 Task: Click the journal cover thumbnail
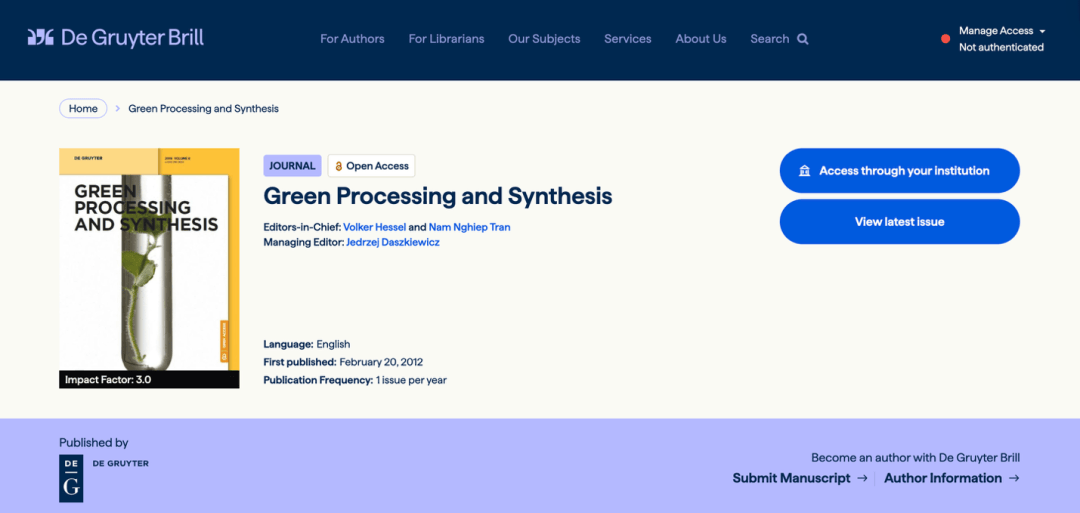pyautogui.click(x=149, y=268)
